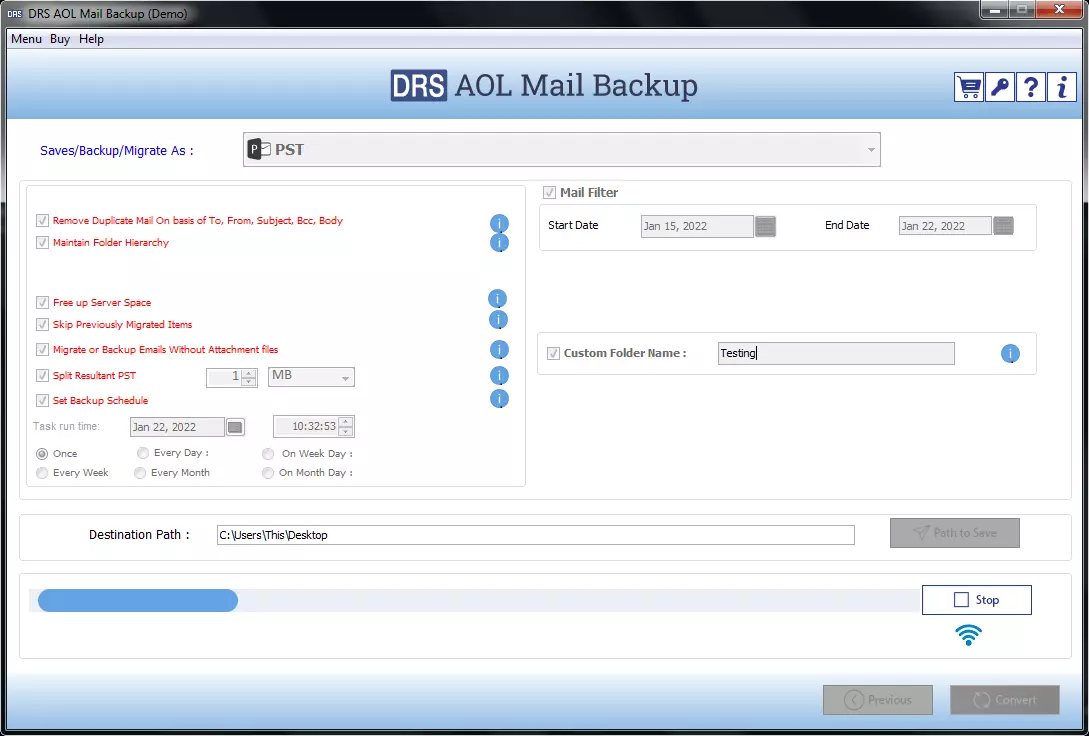The width and height of the screenshot is (1089, 736).
Task: Open the Menu menu
Action: pyautogui.click(x=26, y=39)
